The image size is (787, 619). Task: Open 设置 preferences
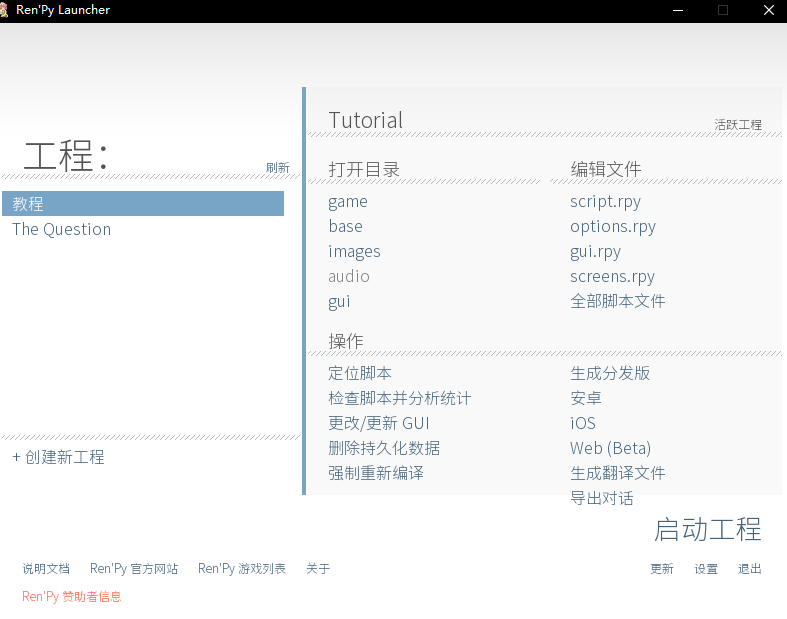(x=706, y=569)
